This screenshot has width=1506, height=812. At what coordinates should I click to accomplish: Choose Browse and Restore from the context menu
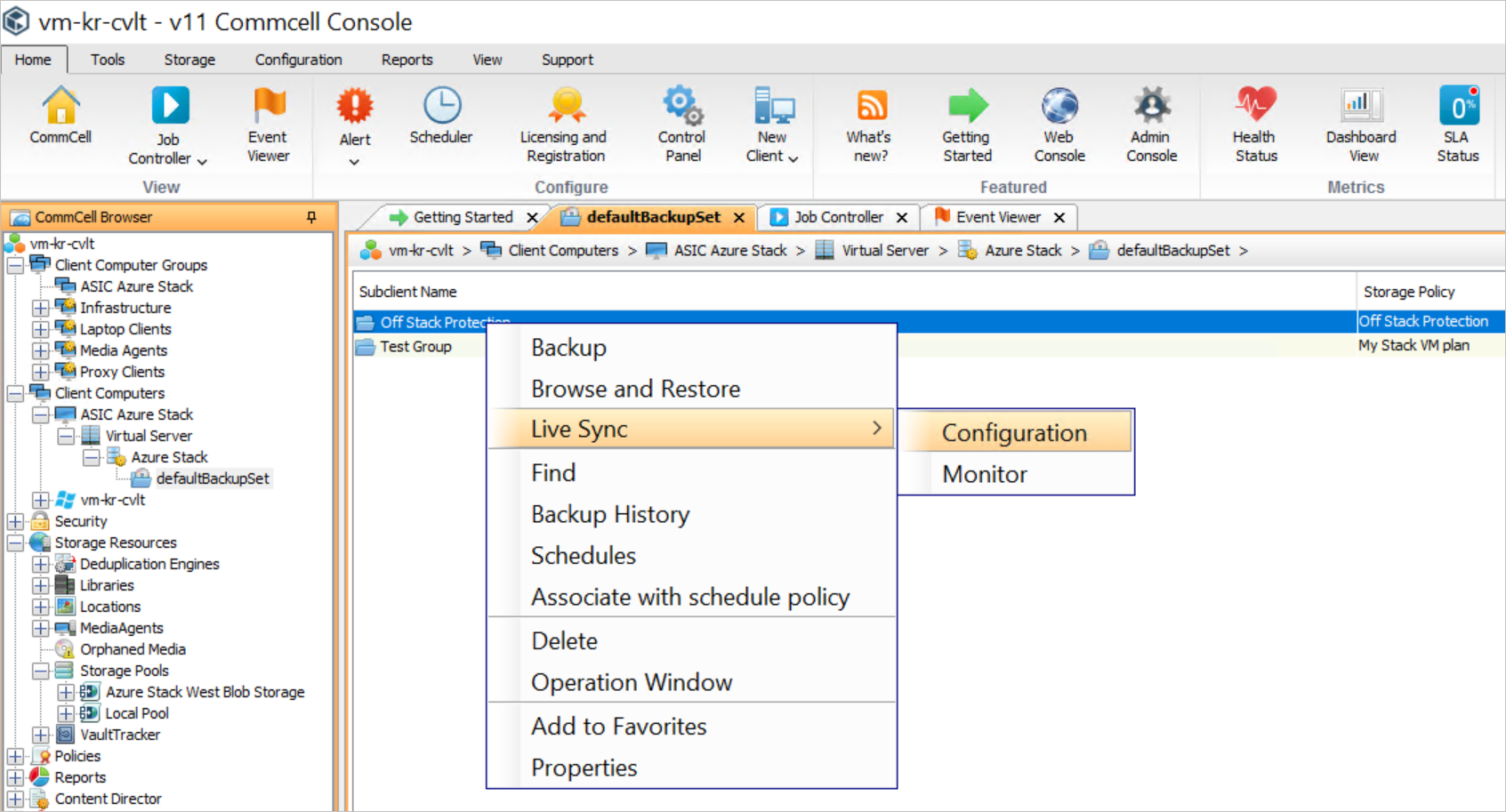tap(635, 388)
